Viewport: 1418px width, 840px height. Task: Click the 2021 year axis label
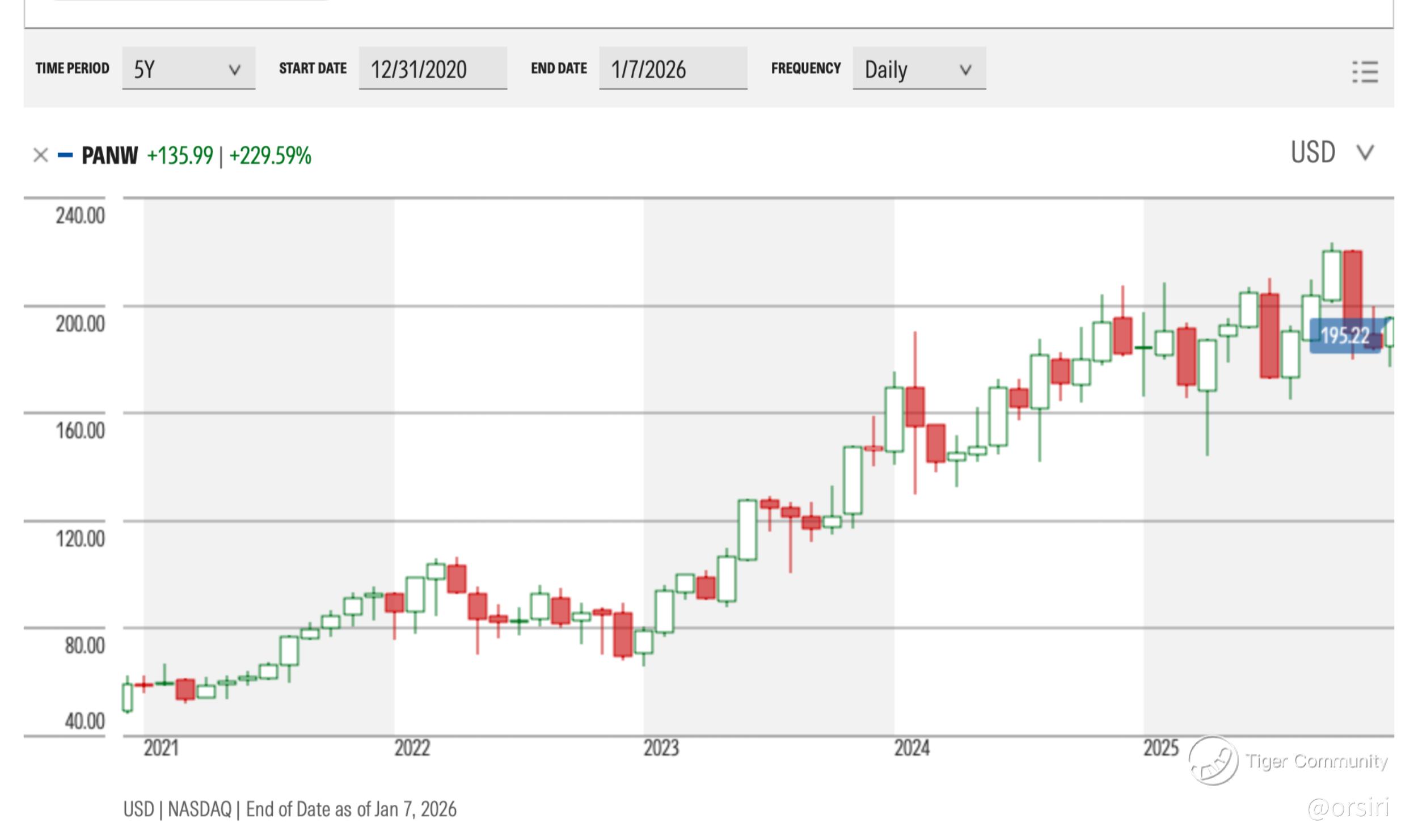(x=161, y=748)
